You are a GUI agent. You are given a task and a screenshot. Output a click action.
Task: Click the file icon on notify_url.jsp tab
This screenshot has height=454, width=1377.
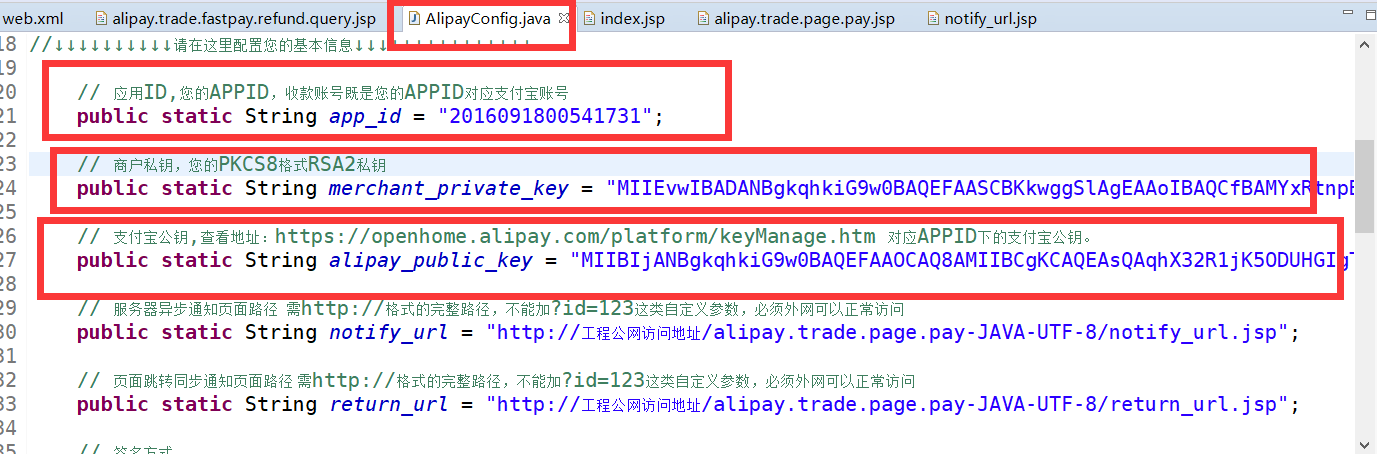[x=933, y=18]
